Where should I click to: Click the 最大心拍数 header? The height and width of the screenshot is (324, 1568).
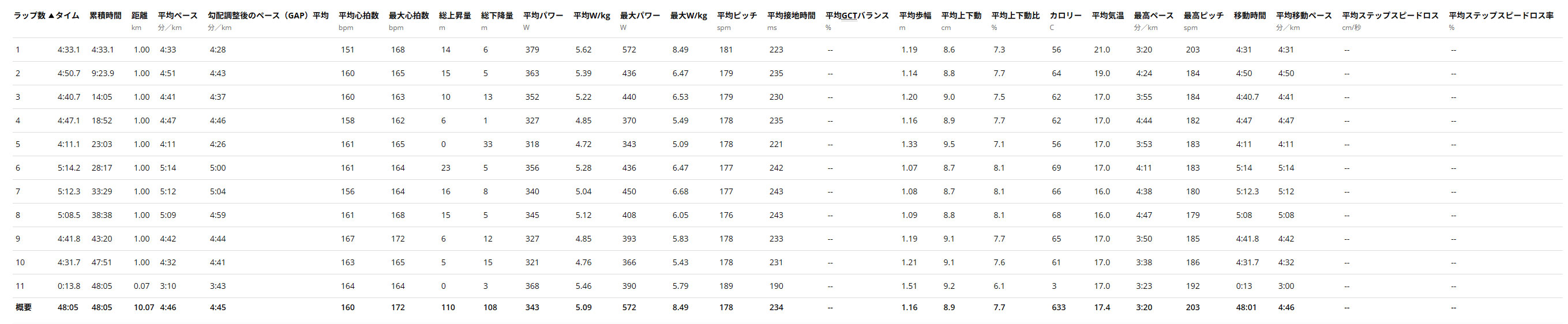(408, 16)
